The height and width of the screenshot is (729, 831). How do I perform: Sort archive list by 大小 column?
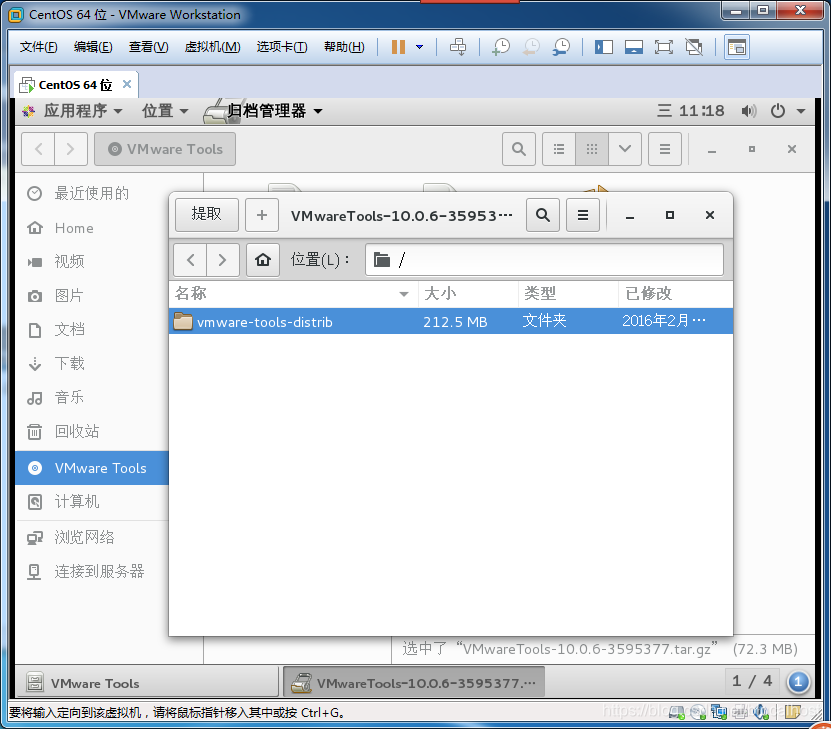click(x=468, y=293)
